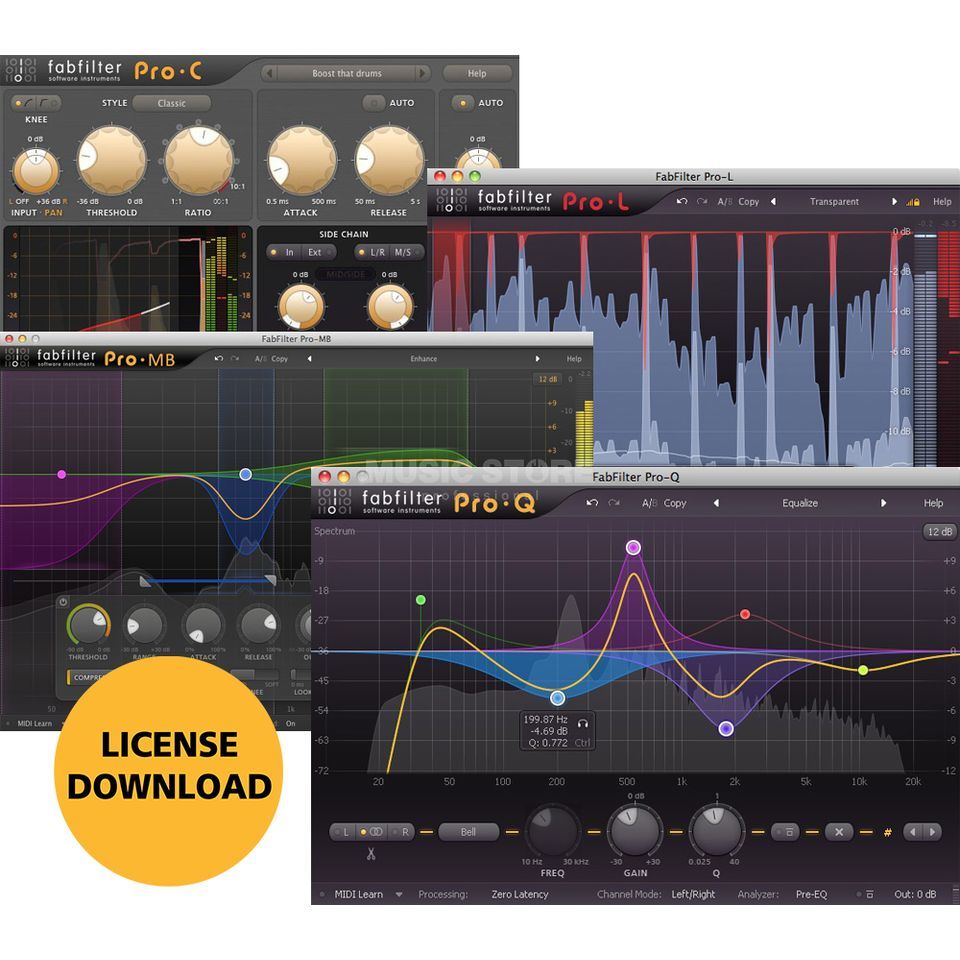960x960 pixels.
Task: Click the lock icon in Pro-L header
Action: coord(914,202)
